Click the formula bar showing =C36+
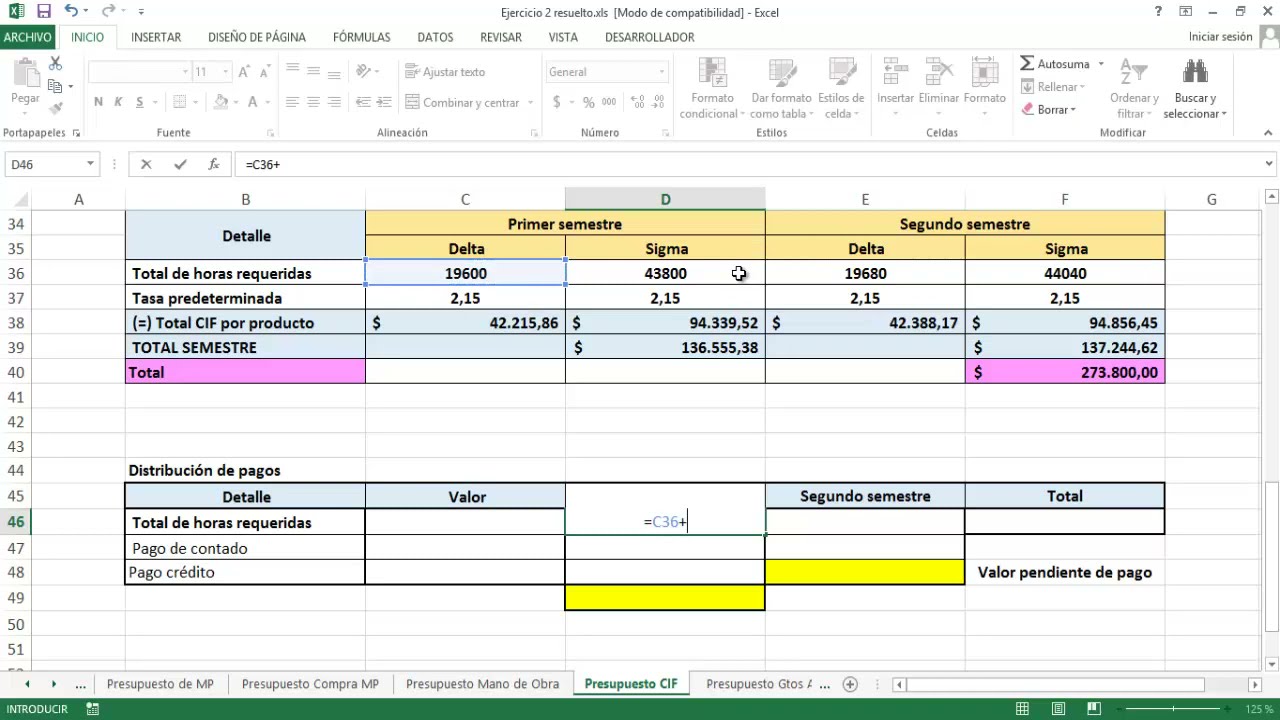Viewport: 1280px width, 720px height. (x=746, y=164)
